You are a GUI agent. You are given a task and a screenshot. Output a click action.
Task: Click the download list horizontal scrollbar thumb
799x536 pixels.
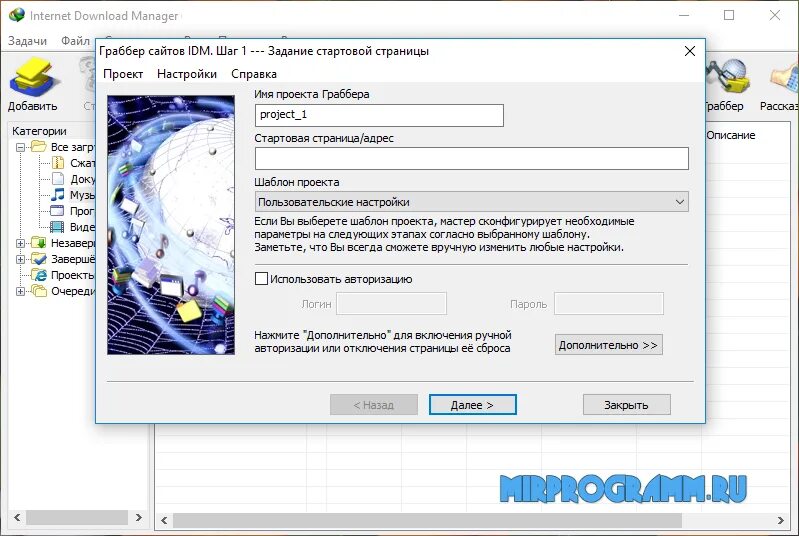pyautogui.click(x=427, y=520)
